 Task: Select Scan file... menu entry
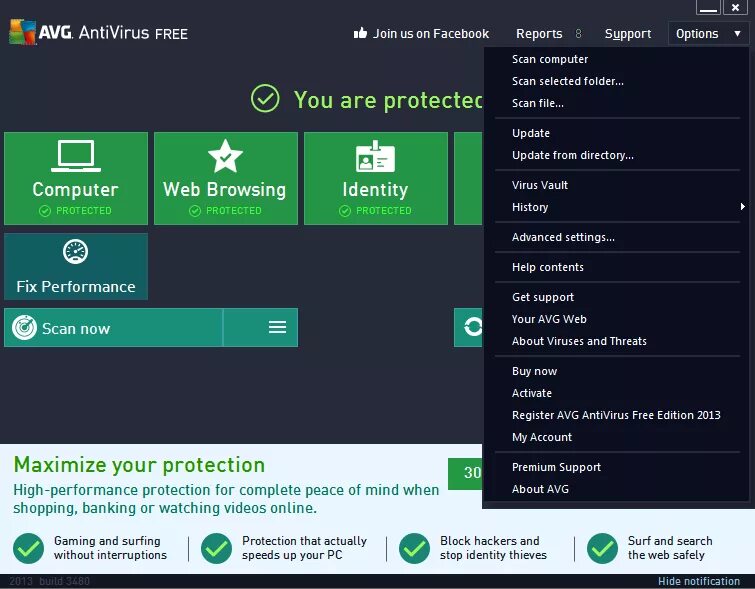coord(537,104)
